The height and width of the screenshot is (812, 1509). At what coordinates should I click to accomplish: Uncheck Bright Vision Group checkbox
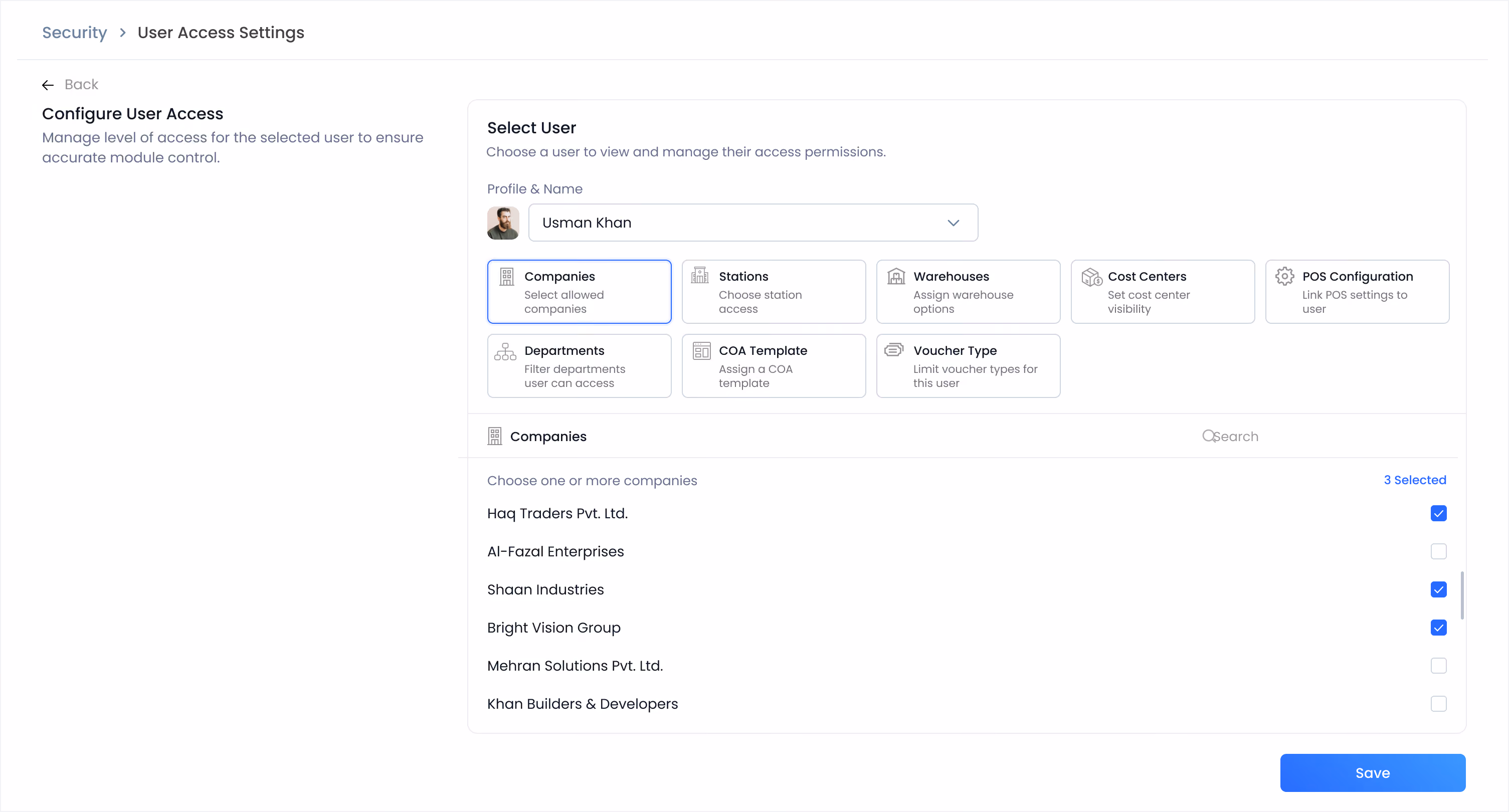pos(1438,628)
